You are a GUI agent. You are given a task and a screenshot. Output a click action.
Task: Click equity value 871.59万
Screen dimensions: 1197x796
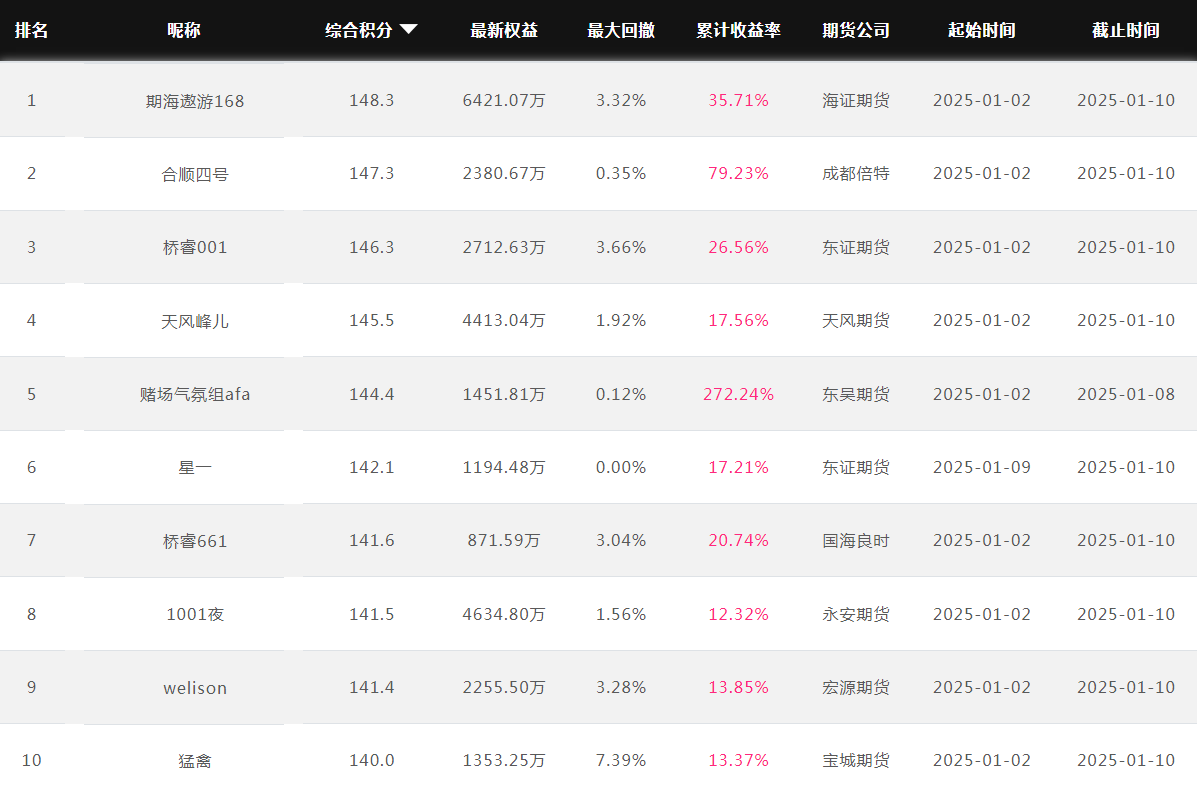click(x=504, y=541)
